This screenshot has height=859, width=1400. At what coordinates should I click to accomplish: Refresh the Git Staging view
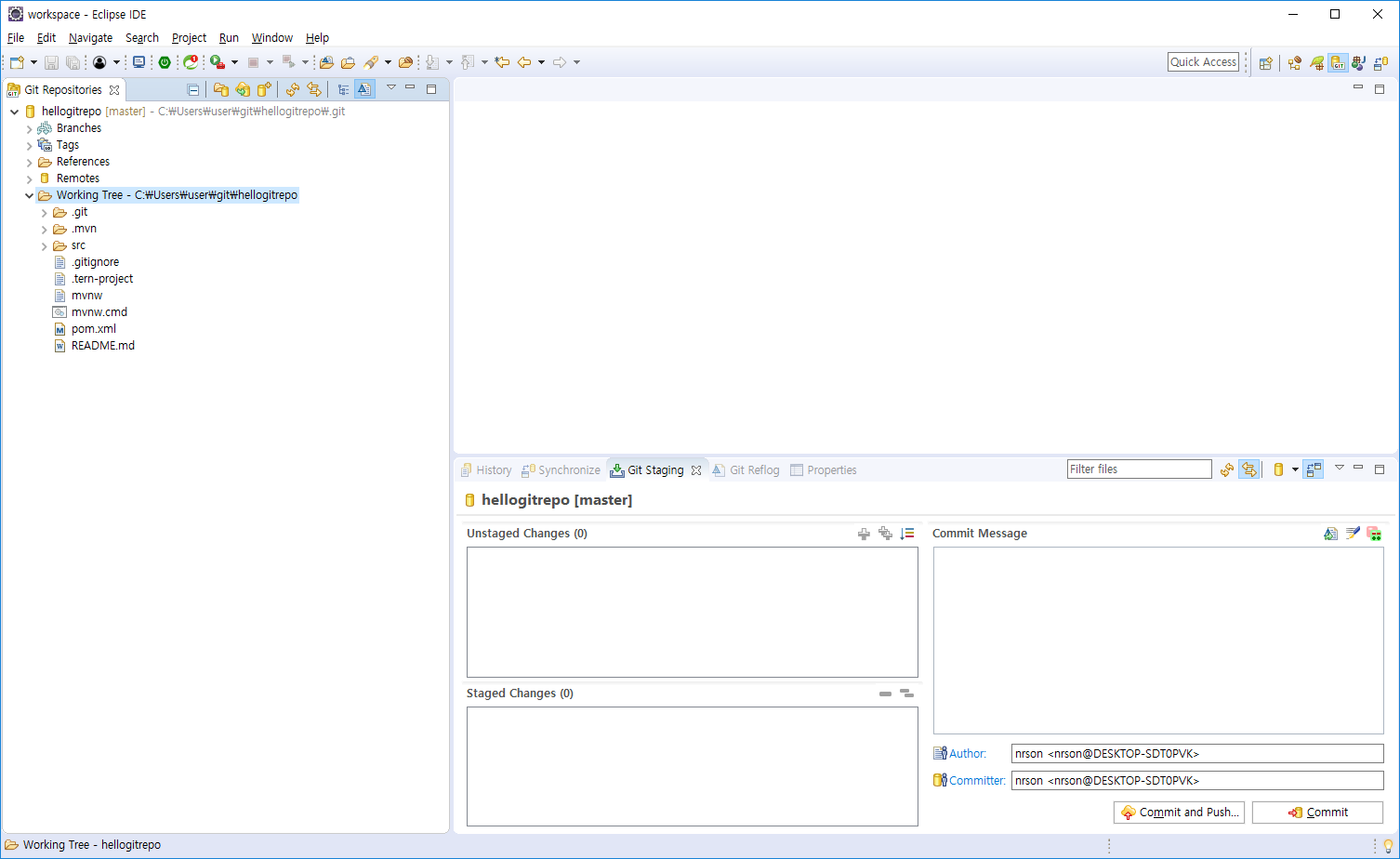[1227, 469]
